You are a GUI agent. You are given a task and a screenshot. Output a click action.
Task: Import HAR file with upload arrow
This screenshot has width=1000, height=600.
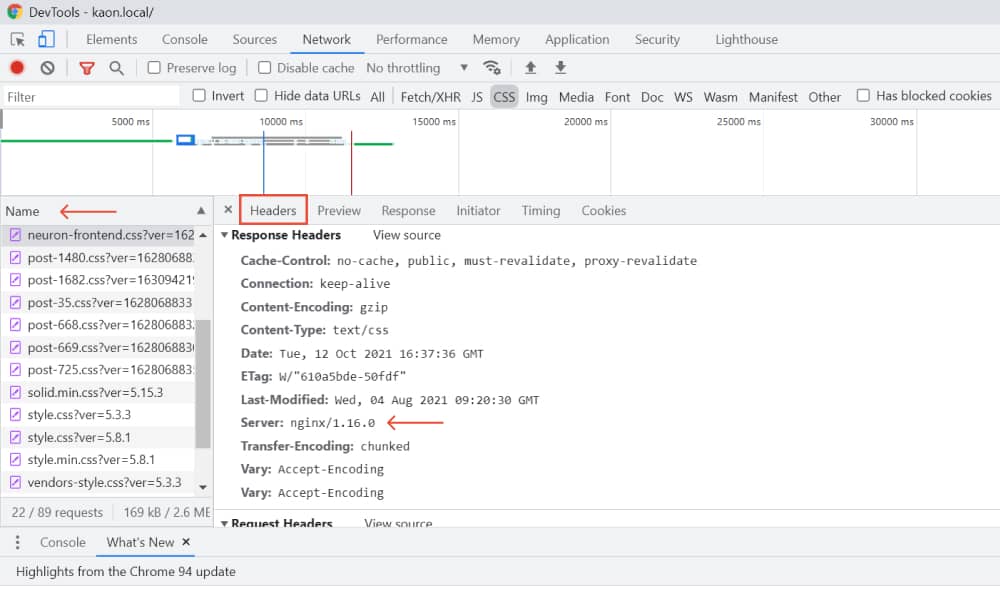(x=530, y=67)
